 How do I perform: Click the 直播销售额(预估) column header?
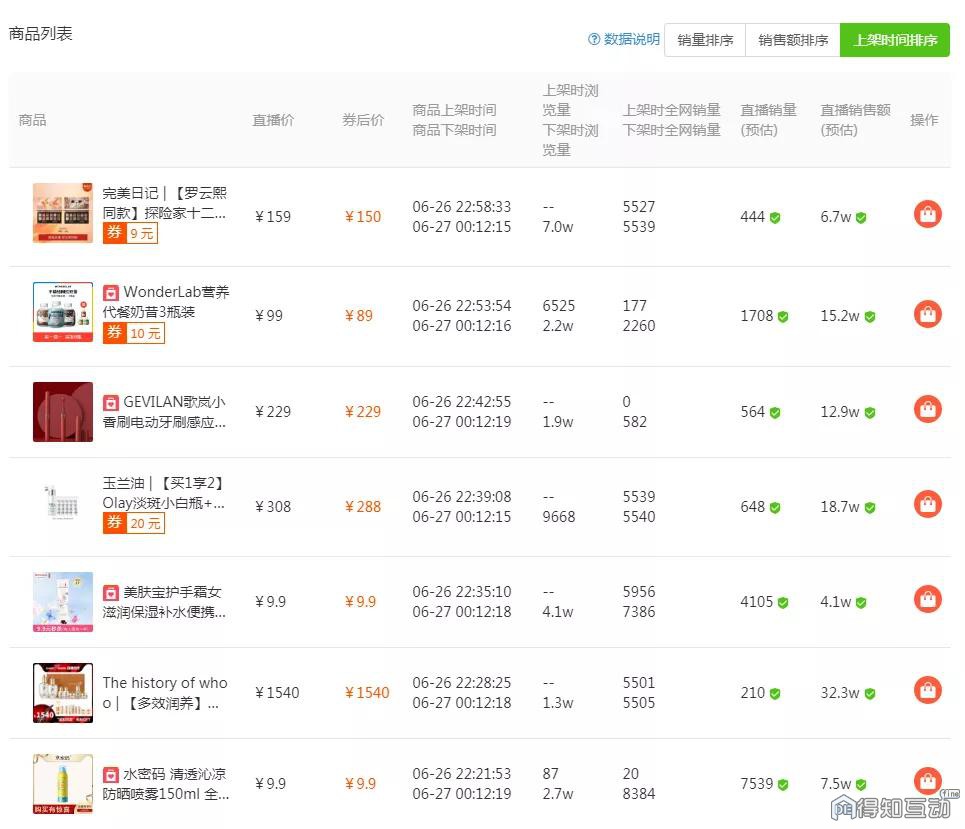(x=855, y=120)
